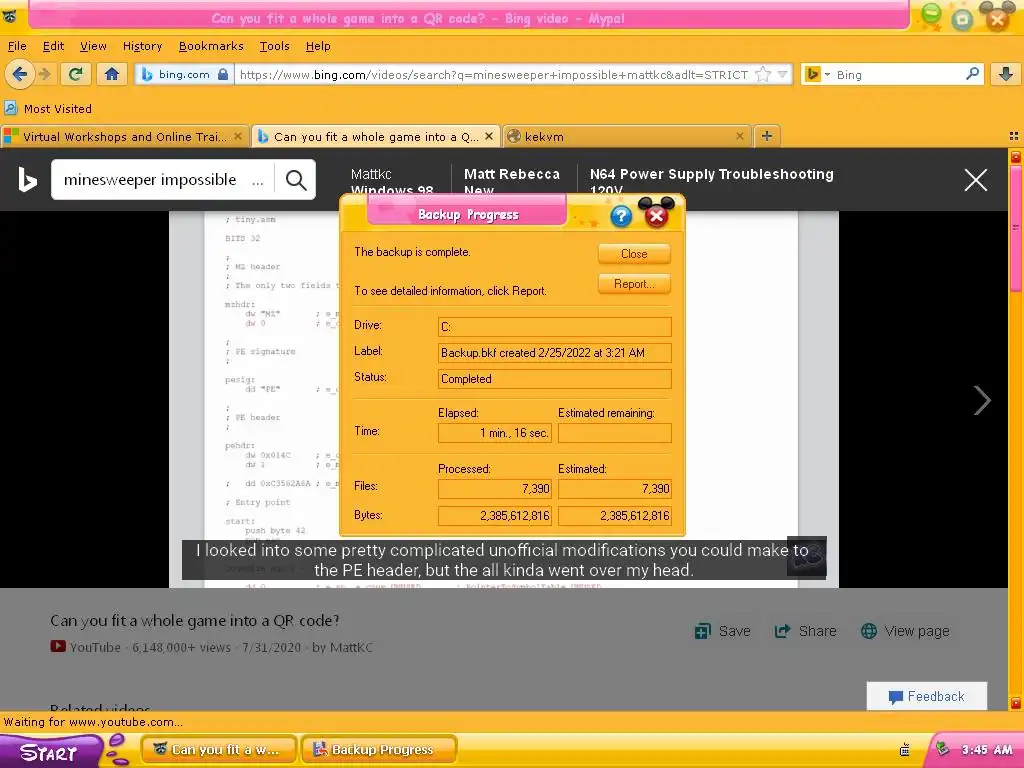
Task: Close the kekvm tab
Action: pos(739,136)
